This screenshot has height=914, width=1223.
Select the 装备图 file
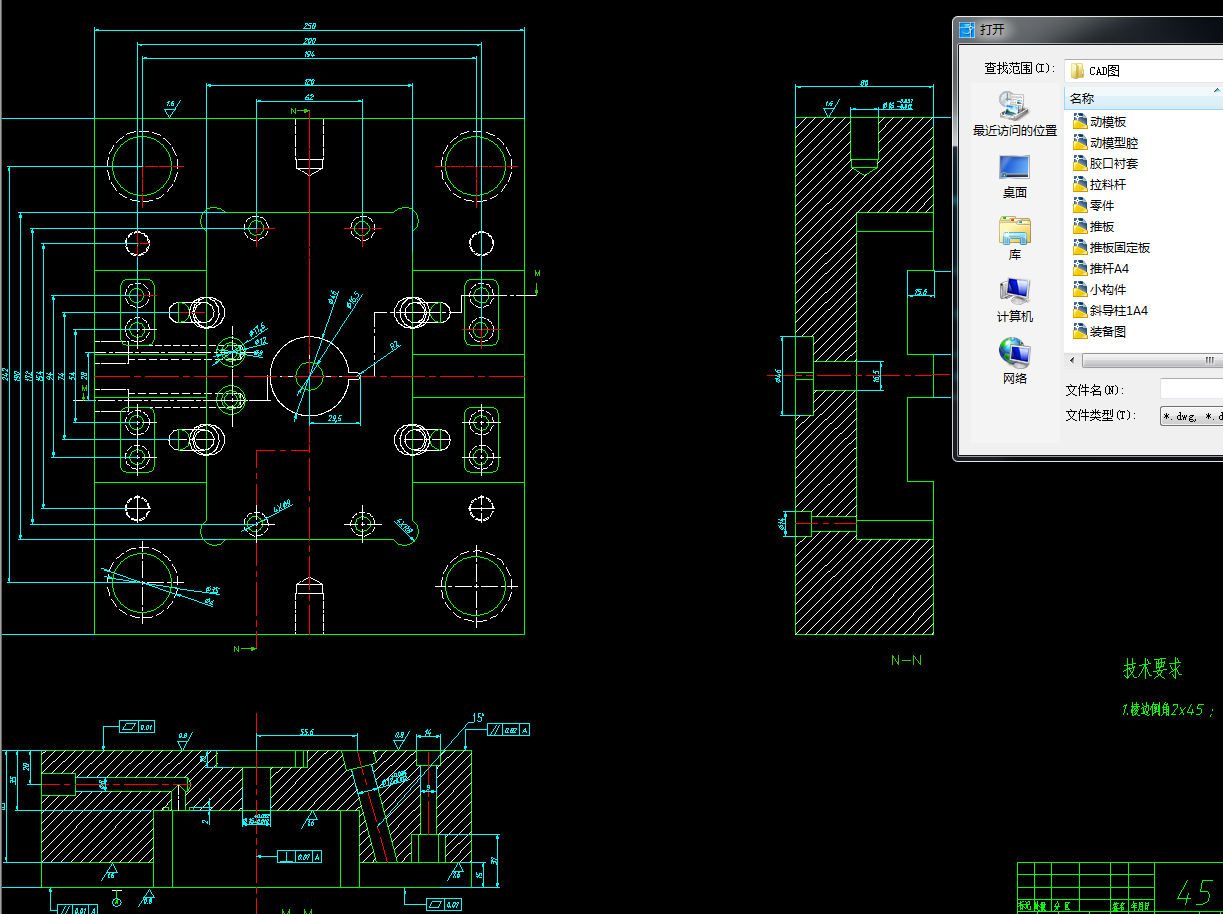pyautogui.click(x=1099, y=331)
